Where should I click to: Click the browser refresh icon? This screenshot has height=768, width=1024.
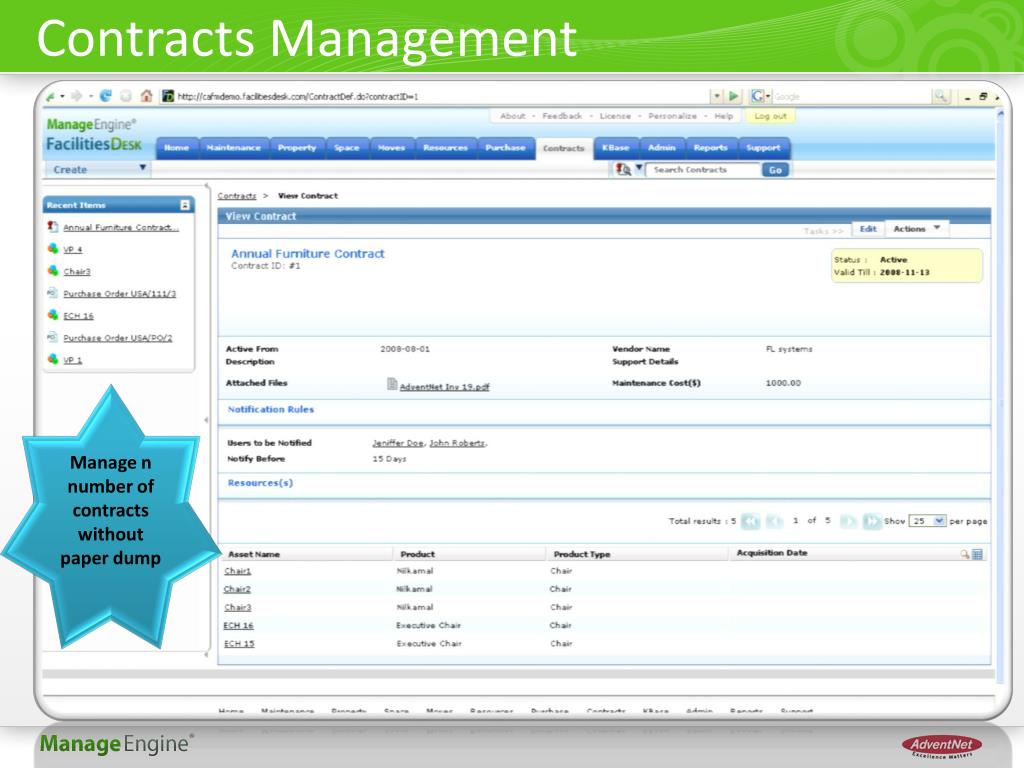(105, 96)
